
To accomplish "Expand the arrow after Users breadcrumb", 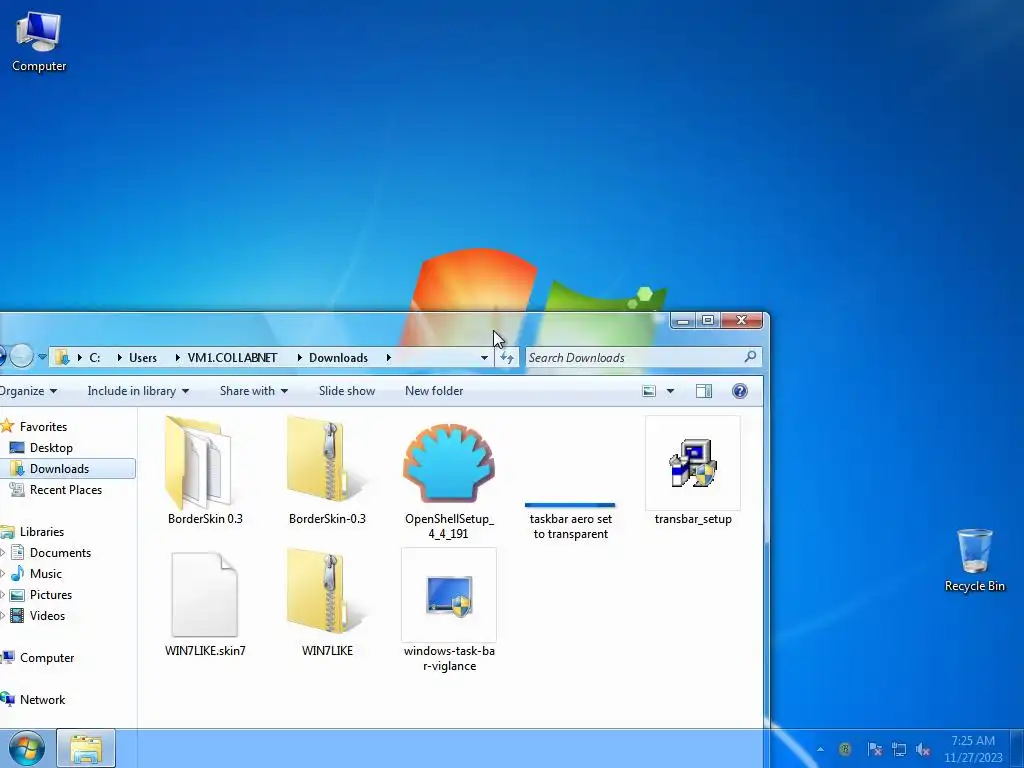I will (177, 358).
